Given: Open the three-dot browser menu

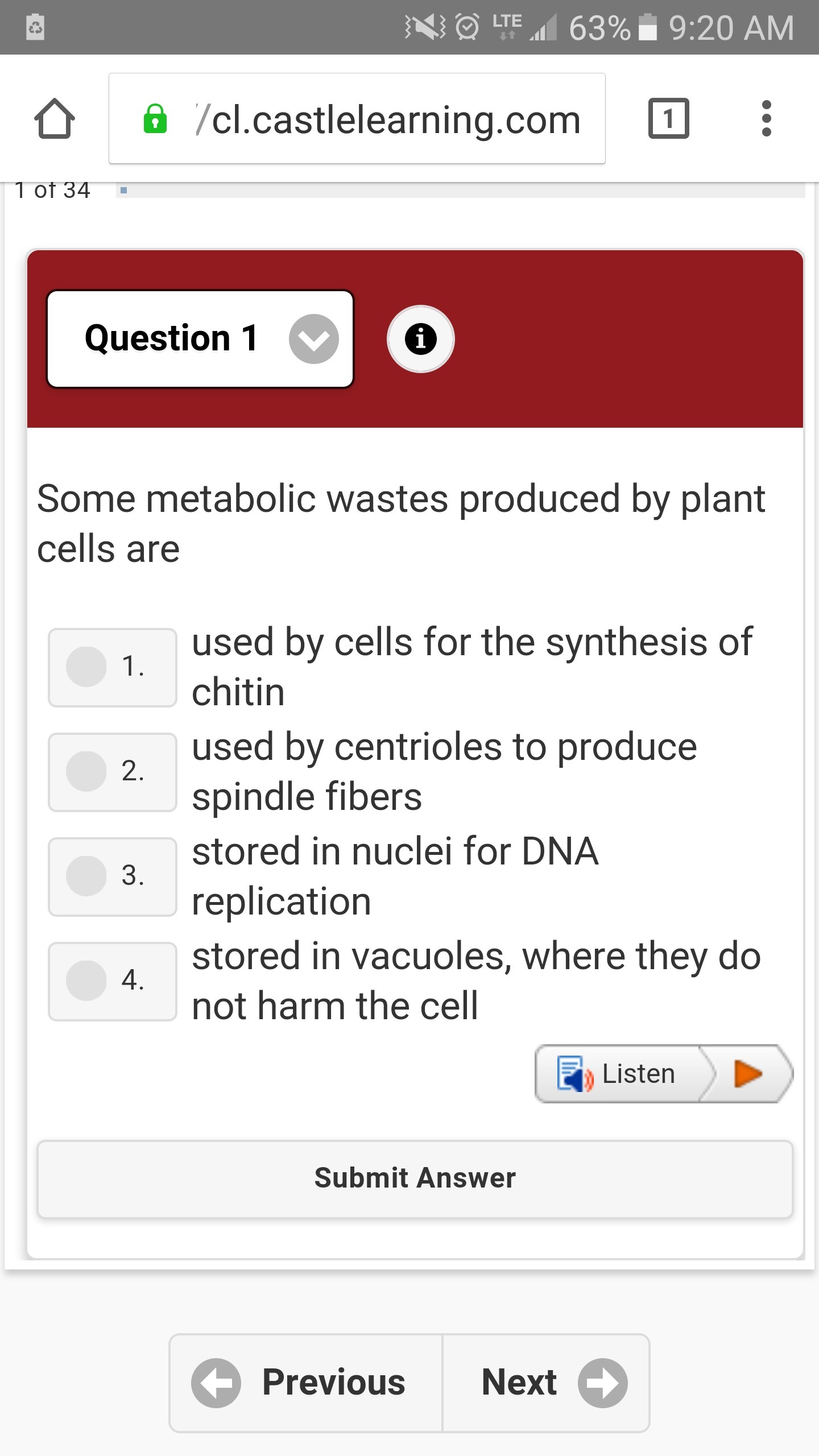Looking at the screenshot, I should click(766, 119).
